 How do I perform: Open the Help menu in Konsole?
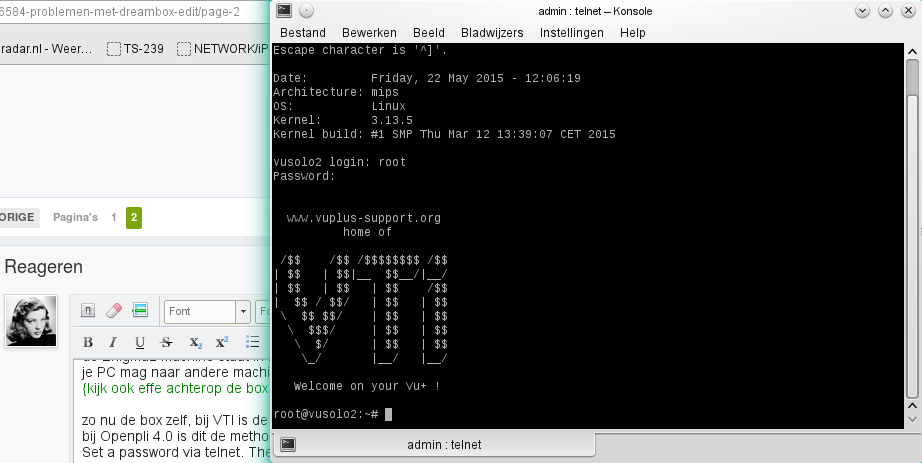point(633,33)
